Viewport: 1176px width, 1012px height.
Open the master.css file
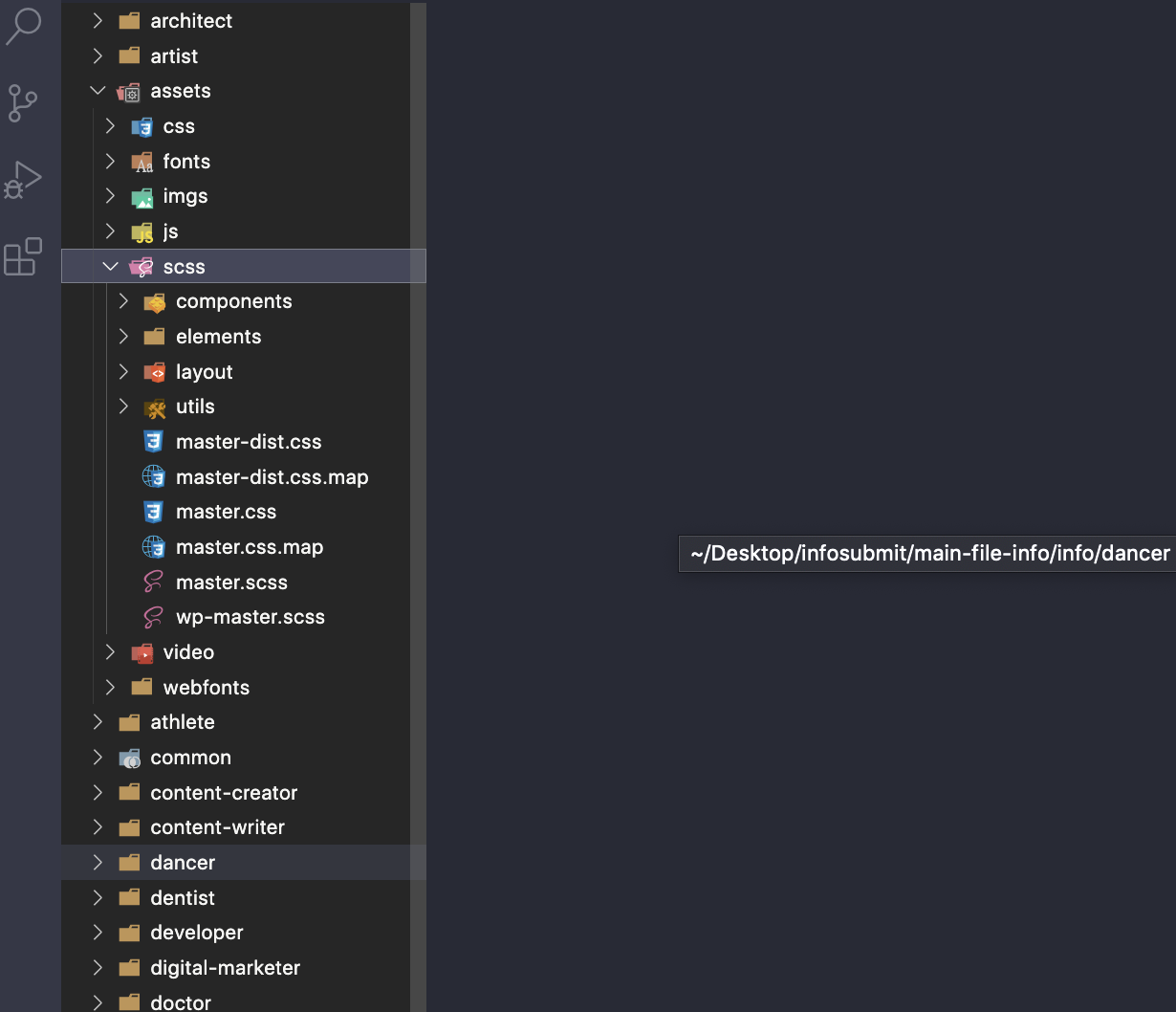(x=227, y=512)
